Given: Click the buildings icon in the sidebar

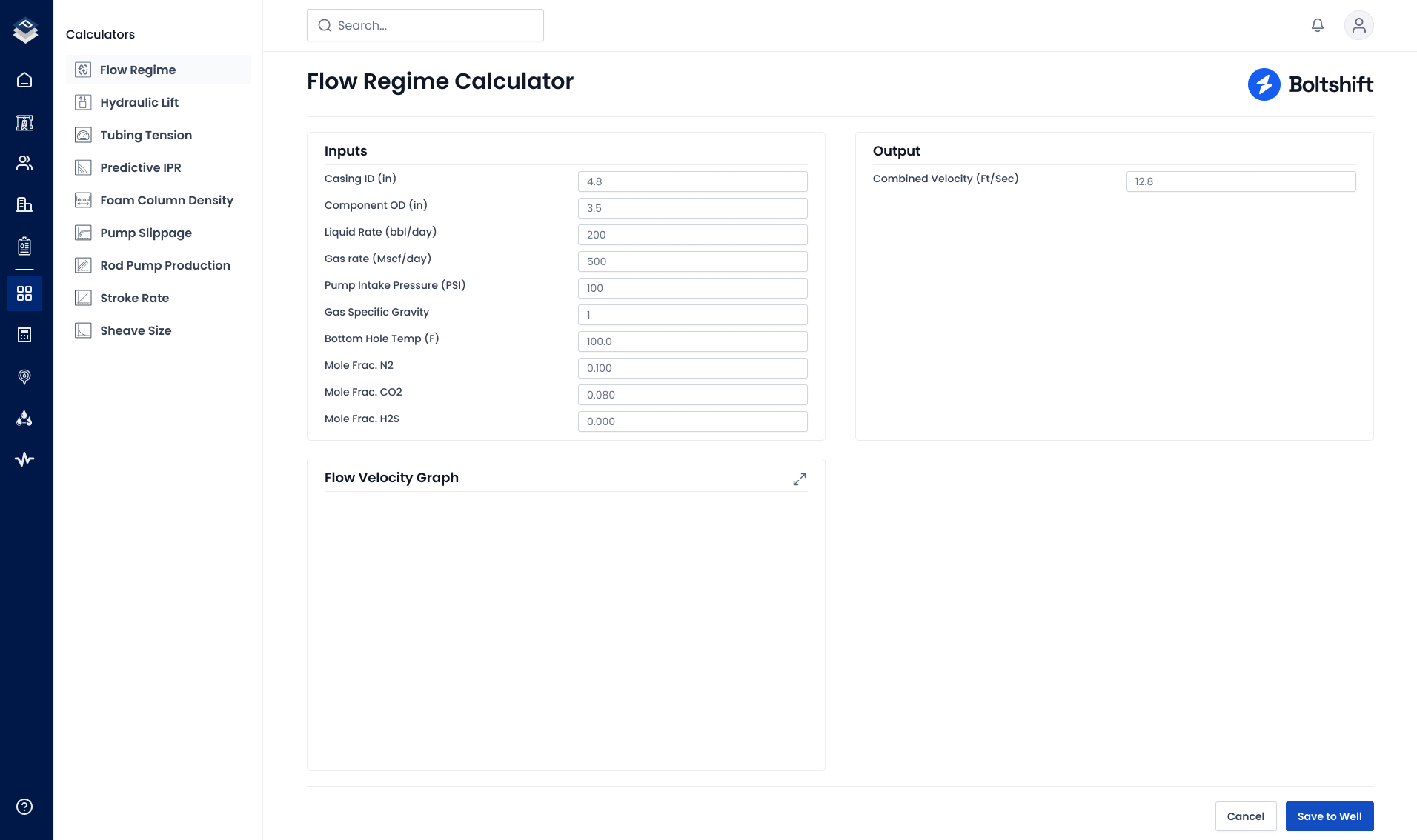Looking at the screenshot, I should pyautogui.click(x=24, y=204).
